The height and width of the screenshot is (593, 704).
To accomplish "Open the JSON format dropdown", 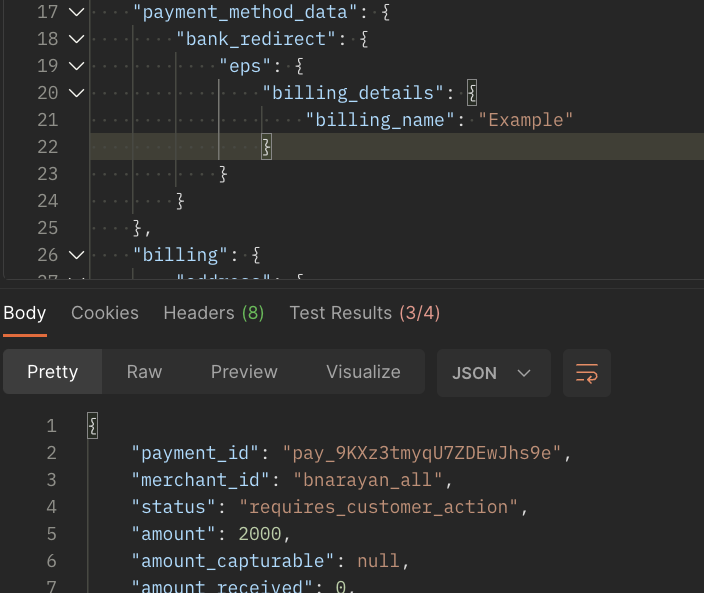I will click(493, 373).
